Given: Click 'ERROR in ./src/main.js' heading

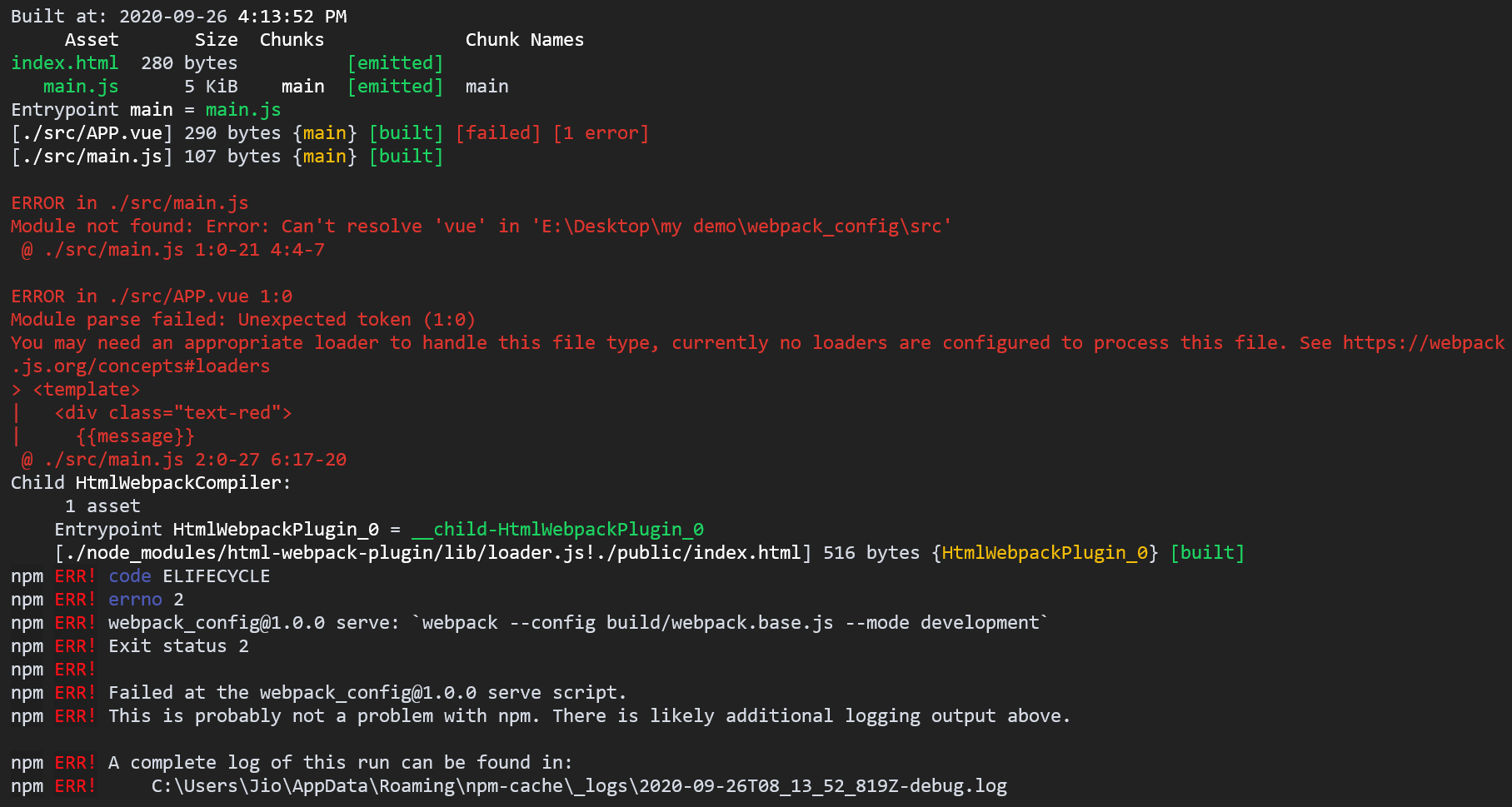Looking at the screenshot, I should click(130, 203).
